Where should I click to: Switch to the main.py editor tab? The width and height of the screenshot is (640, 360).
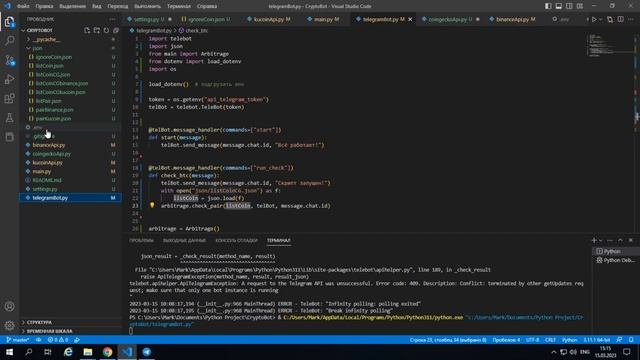(324, 19)
